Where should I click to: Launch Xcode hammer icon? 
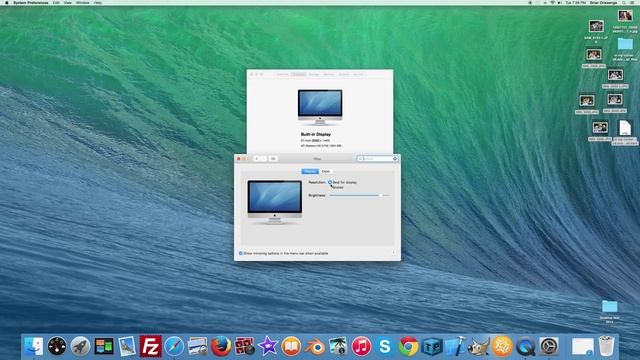tap(455, 346)
